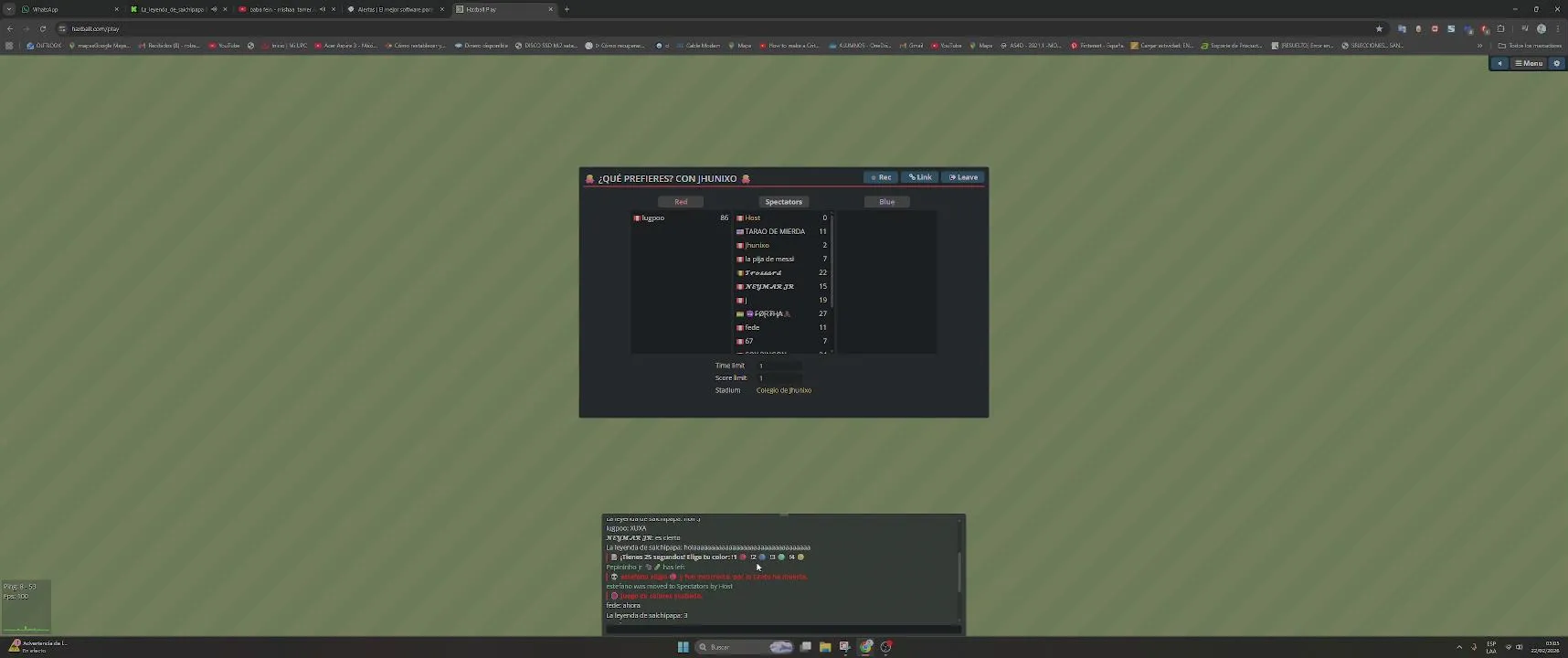The width and height of the screenshot is (1568, 658).
Task: Expand hidden bookmarks chevron
Action: (x=1479, y=45)
